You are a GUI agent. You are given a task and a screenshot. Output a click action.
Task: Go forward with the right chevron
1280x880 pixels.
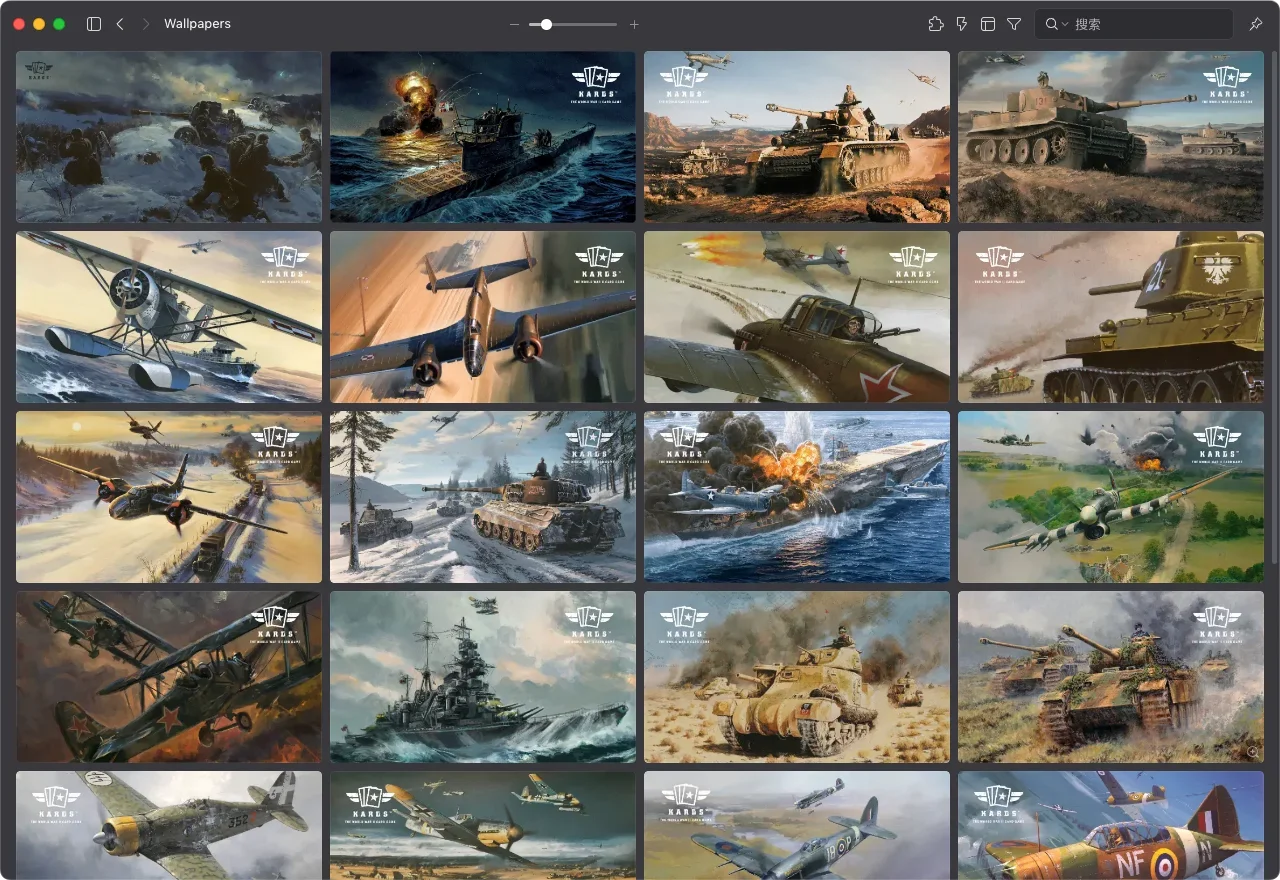point(146,24)
